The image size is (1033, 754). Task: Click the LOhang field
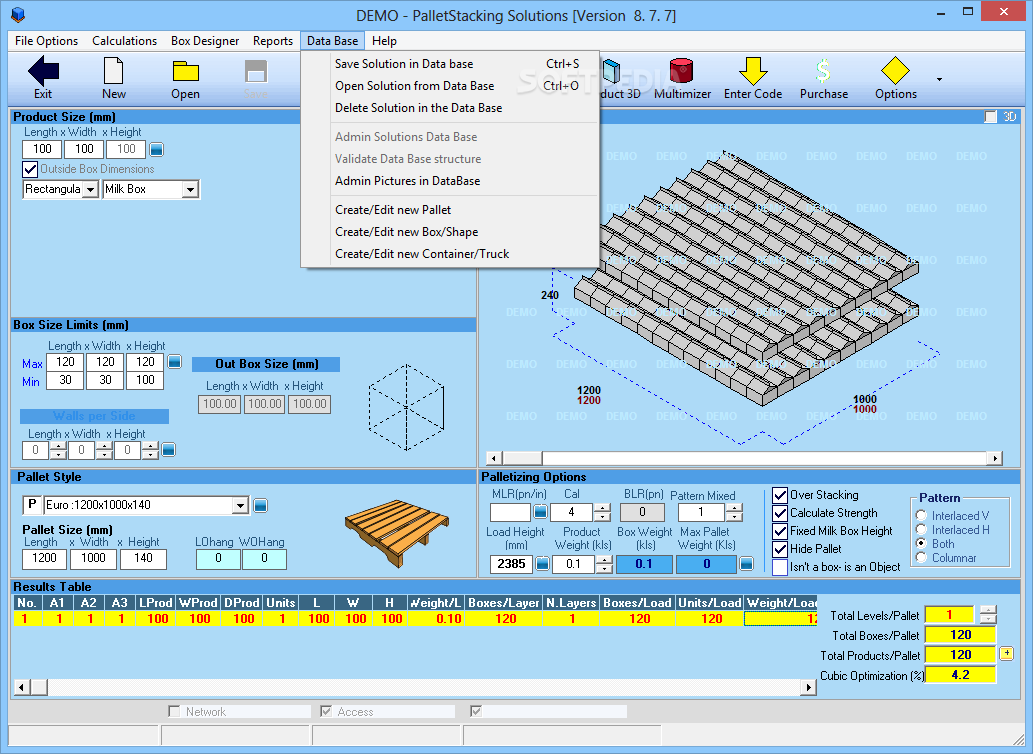218,558
